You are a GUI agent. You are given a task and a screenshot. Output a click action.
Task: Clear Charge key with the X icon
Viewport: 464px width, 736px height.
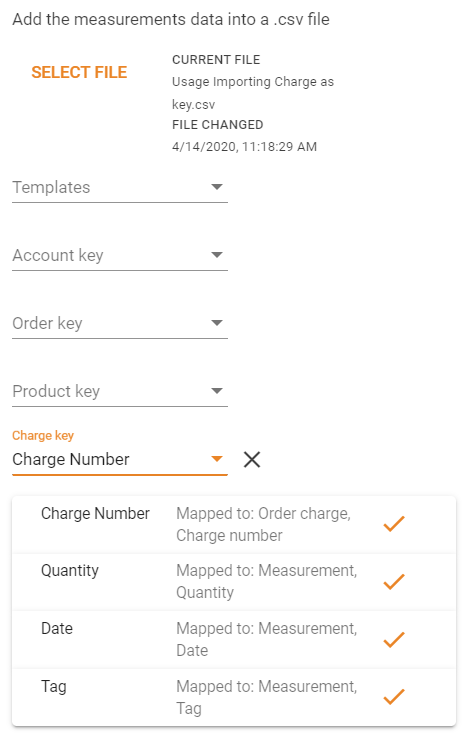[x=252, y=460]
